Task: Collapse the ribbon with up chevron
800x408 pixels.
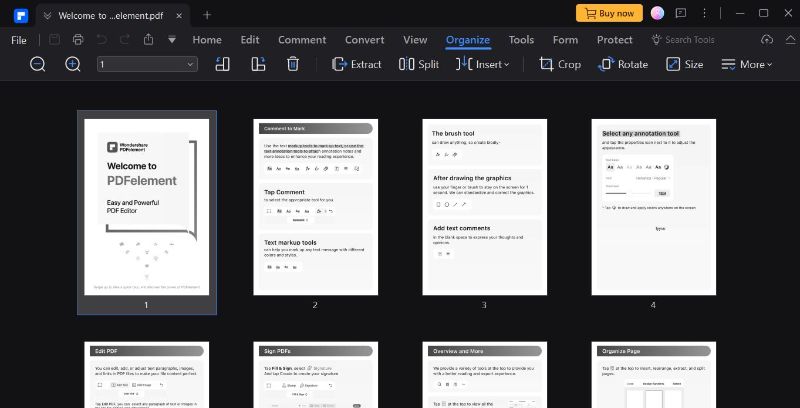Action: [x=790, y=39]
